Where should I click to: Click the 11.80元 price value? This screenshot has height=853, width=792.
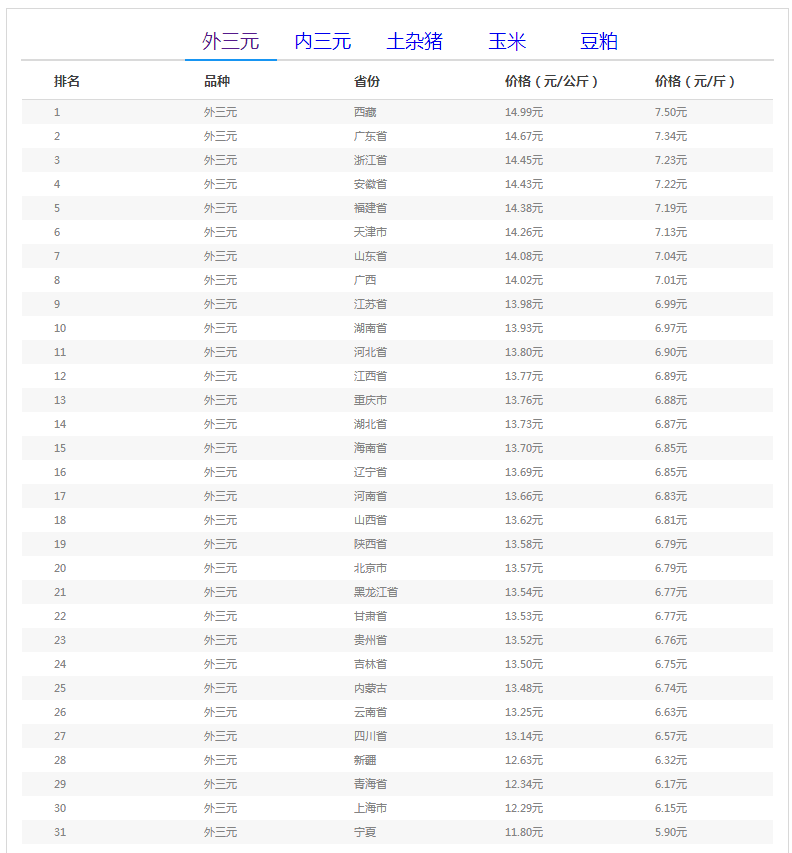point(524,832)
